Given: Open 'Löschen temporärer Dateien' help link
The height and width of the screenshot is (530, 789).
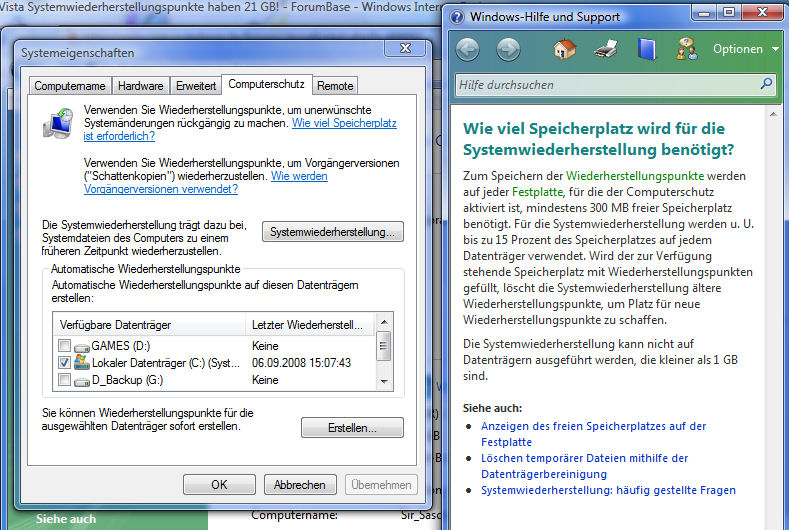Looking at the screenshot, I should (585, 466).
